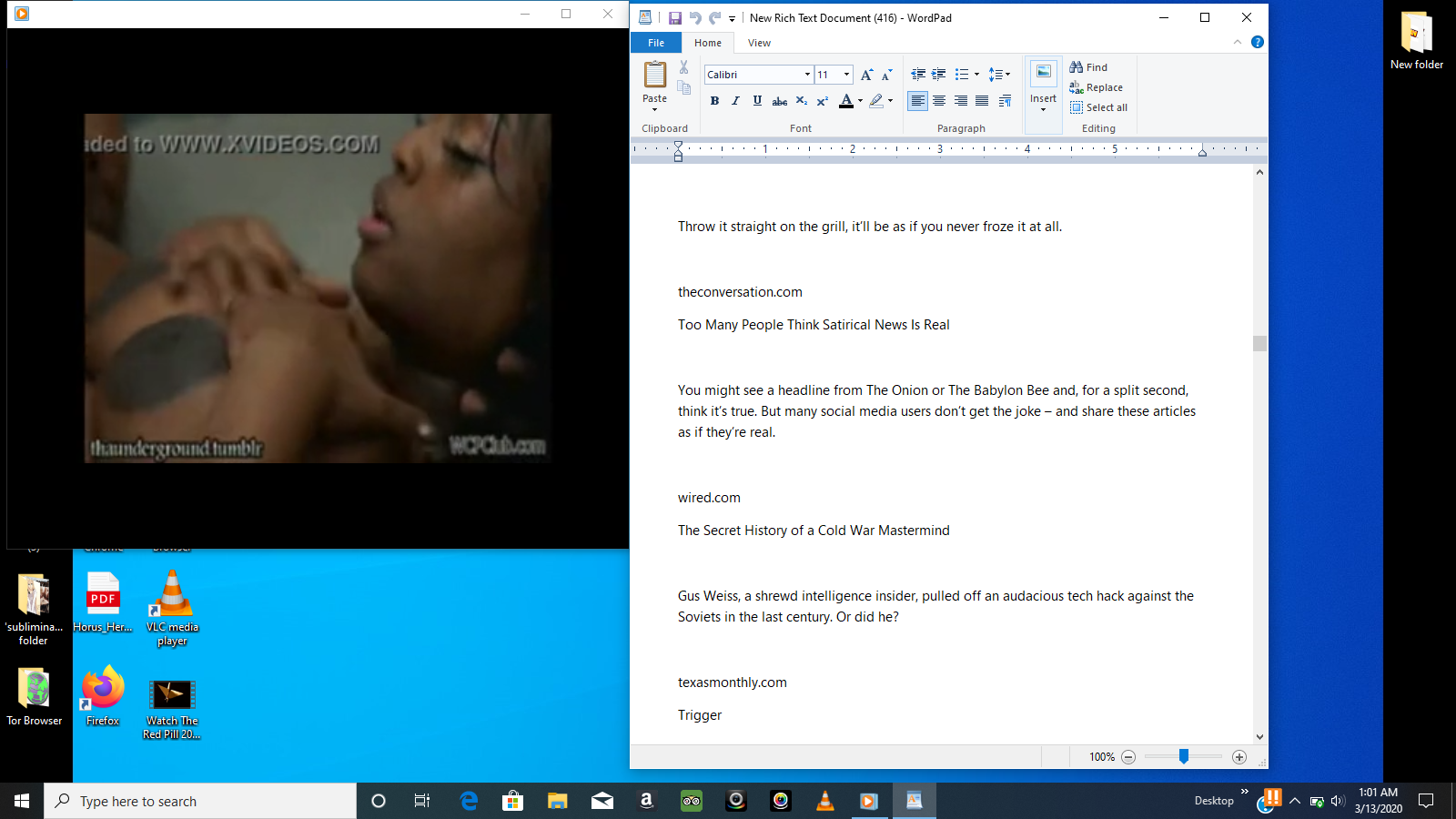
Task: Select the Horus_Her PDF desktop file
Action: pos(103,602)
